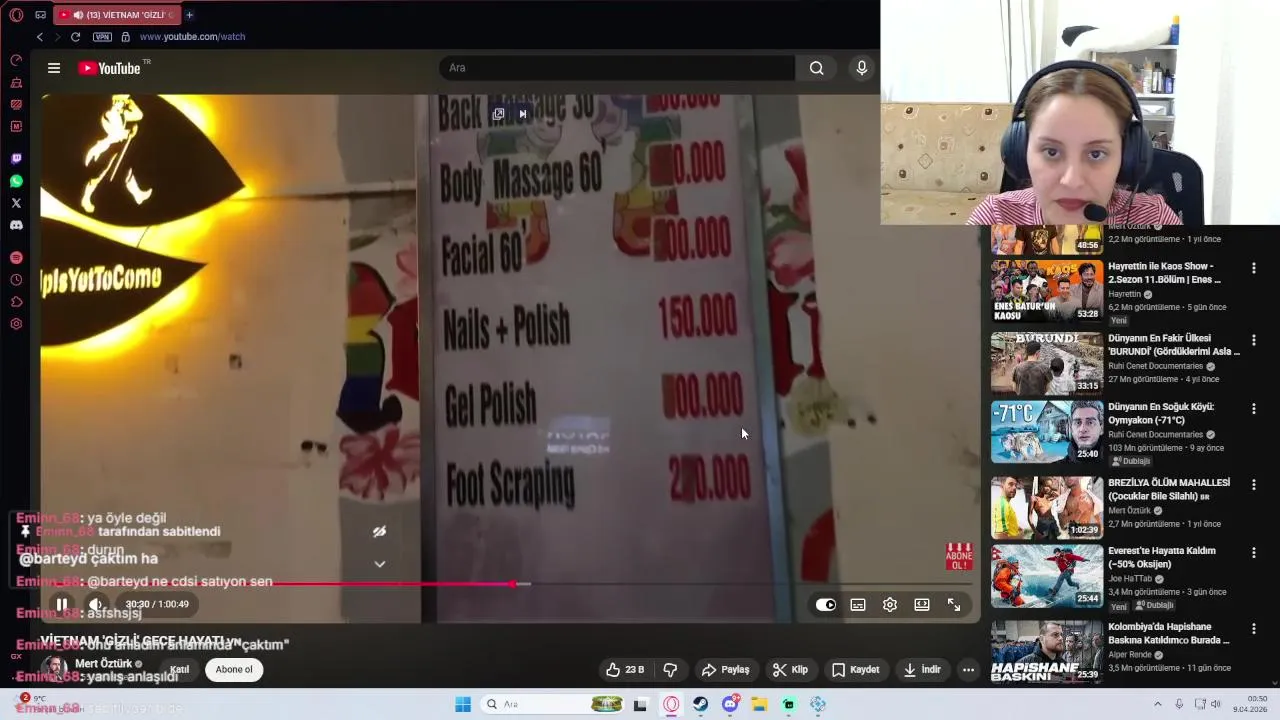
Task: Open Discord from the browser sidebar
Action: click(x=16, y=225)
